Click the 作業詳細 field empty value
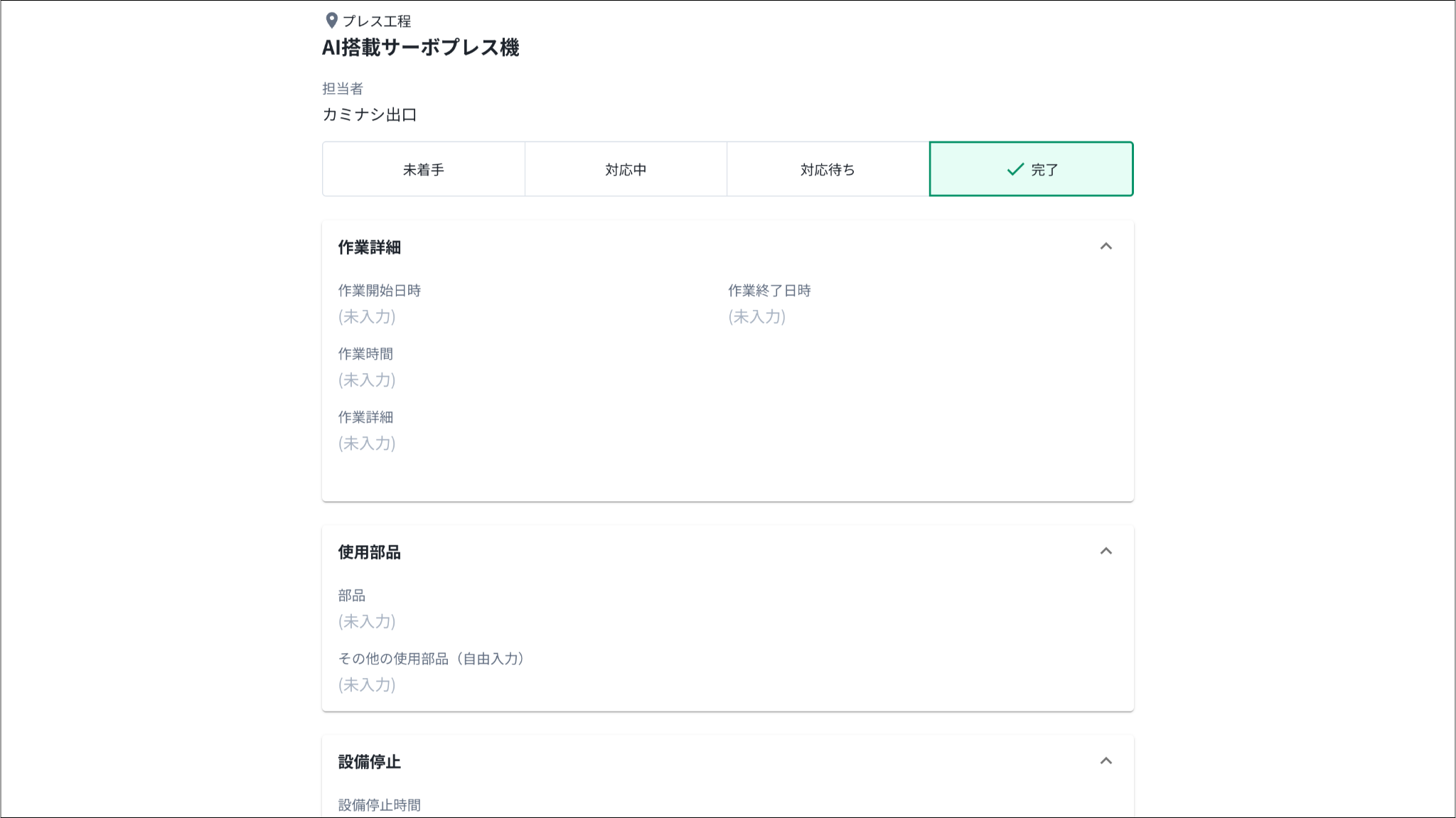1456x818 pixels. pyautogui.click(x=367, y=443)
